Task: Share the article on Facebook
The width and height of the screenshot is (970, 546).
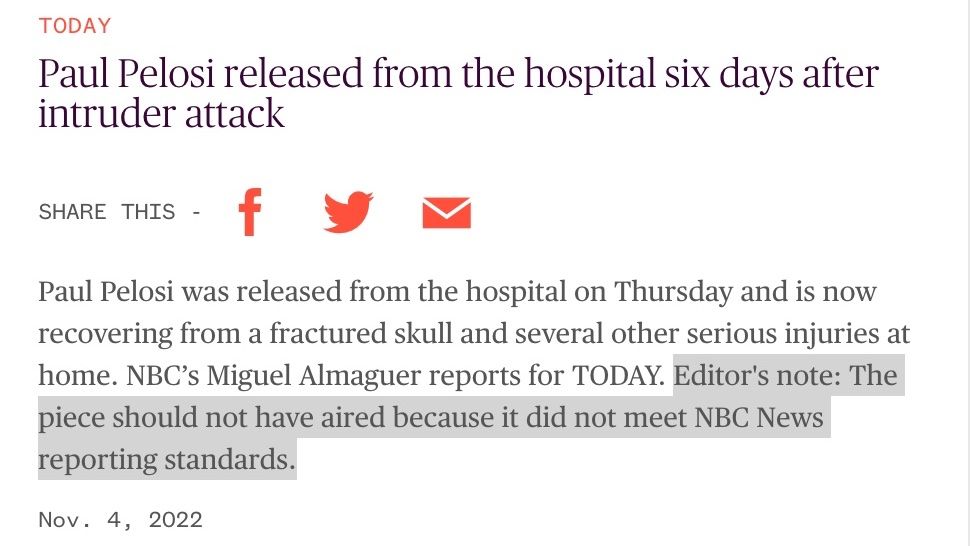Action: [x=250, y=212]
